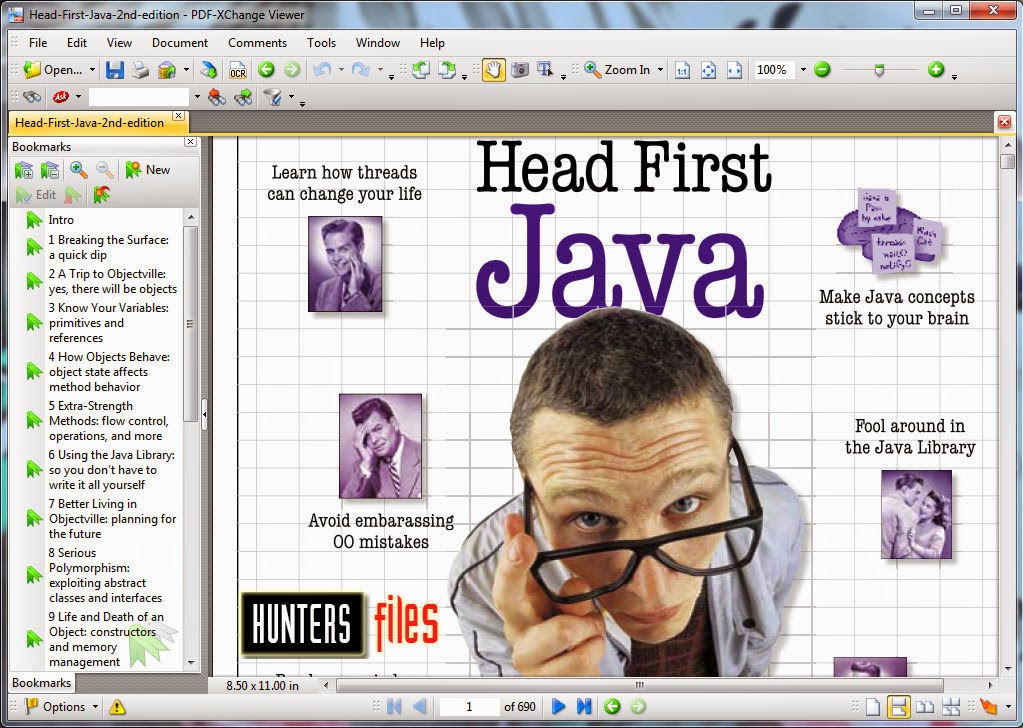Viewport: 1023px width, 728px height.
Task: Set zoom to Actual Size 1:1
Action: pos(682,70)
